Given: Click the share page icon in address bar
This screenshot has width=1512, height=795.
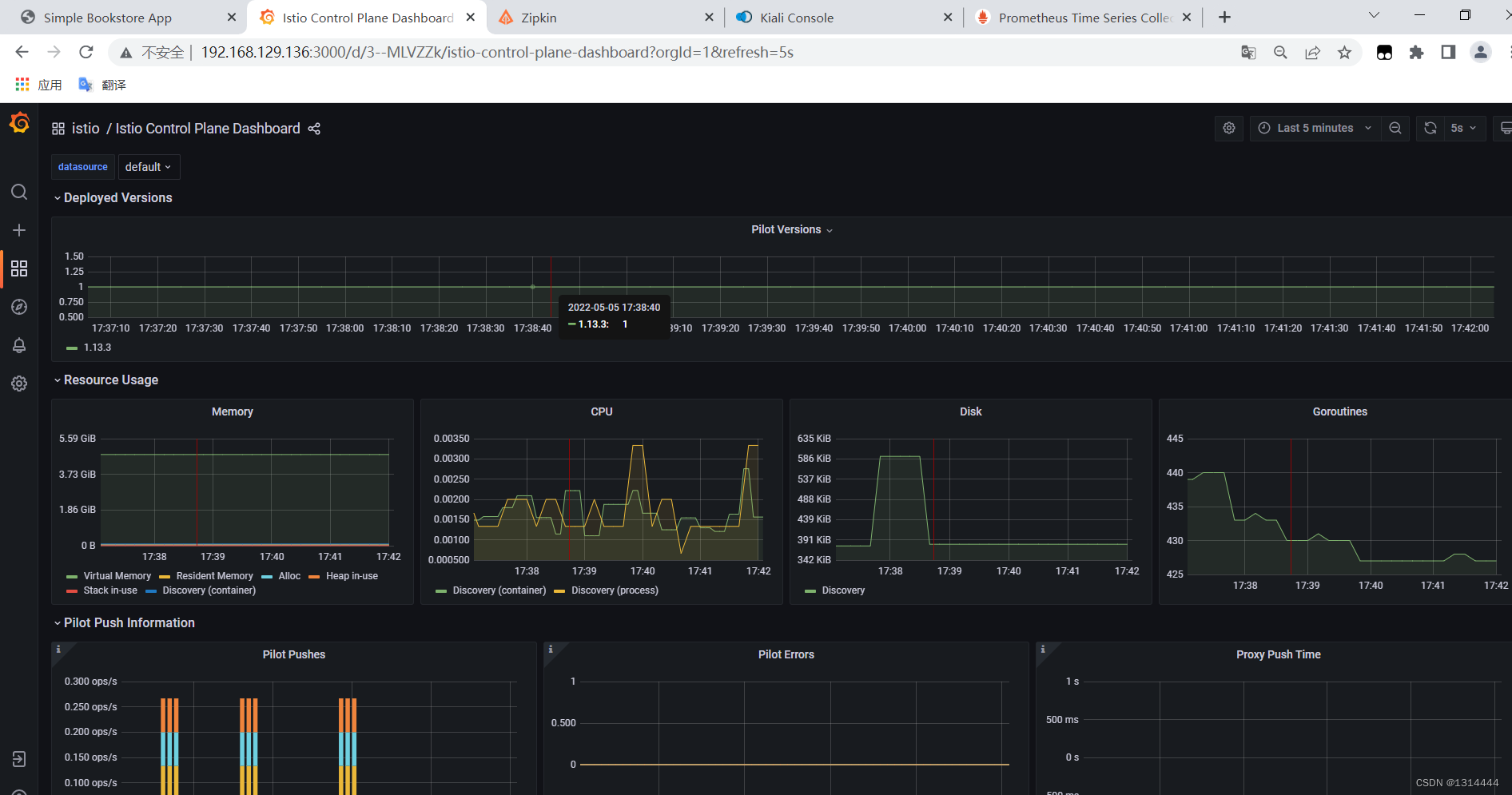Looking at the screenshot, I should click(x=1312, y=52).
